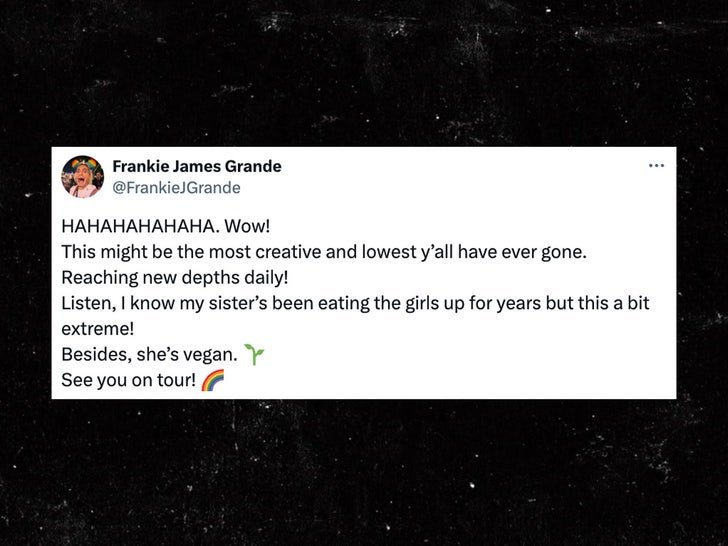Click the word tour! before the rainbow
The height and width of the screenshot is (546, 728).
[176, 380]
